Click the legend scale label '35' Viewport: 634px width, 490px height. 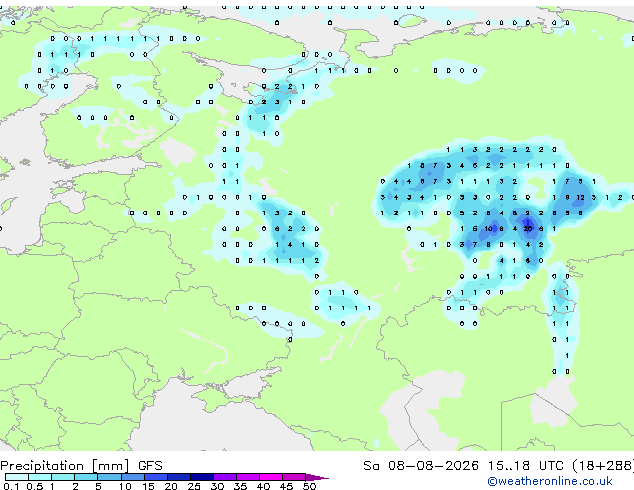coord(240,486)
